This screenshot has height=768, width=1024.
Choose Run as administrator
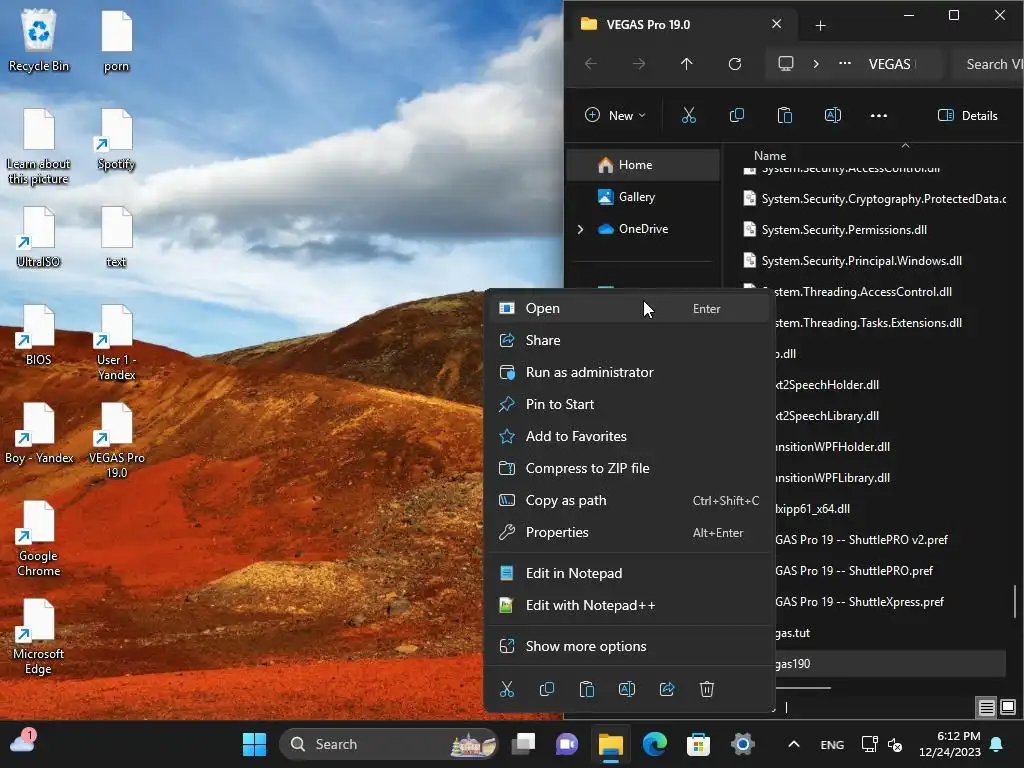pyautogui.click(x=630, y=372)
